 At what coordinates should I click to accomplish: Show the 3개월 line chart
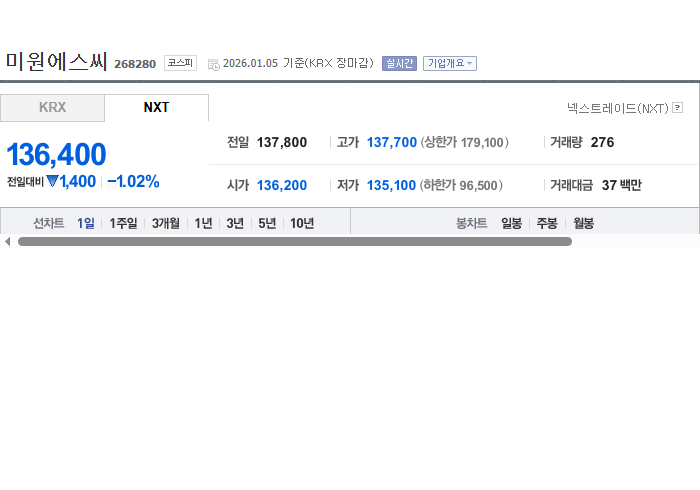pos(166,223)
